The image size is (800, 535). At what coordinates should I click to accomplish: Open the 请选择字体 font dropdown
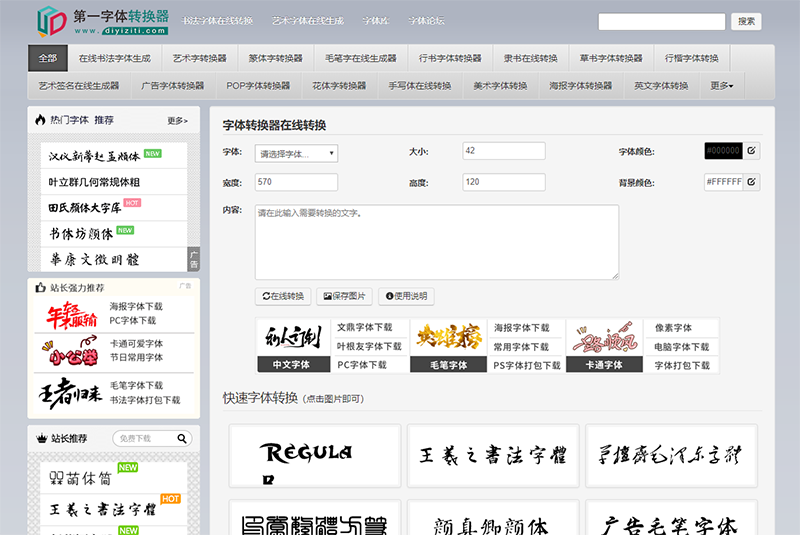(x=296, y=154)
